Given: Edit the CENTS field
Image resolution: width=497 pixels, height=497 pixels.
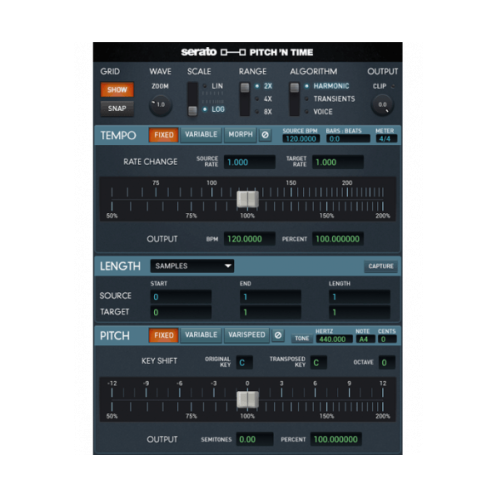Looking at the screenshot, I should (387, 339).
